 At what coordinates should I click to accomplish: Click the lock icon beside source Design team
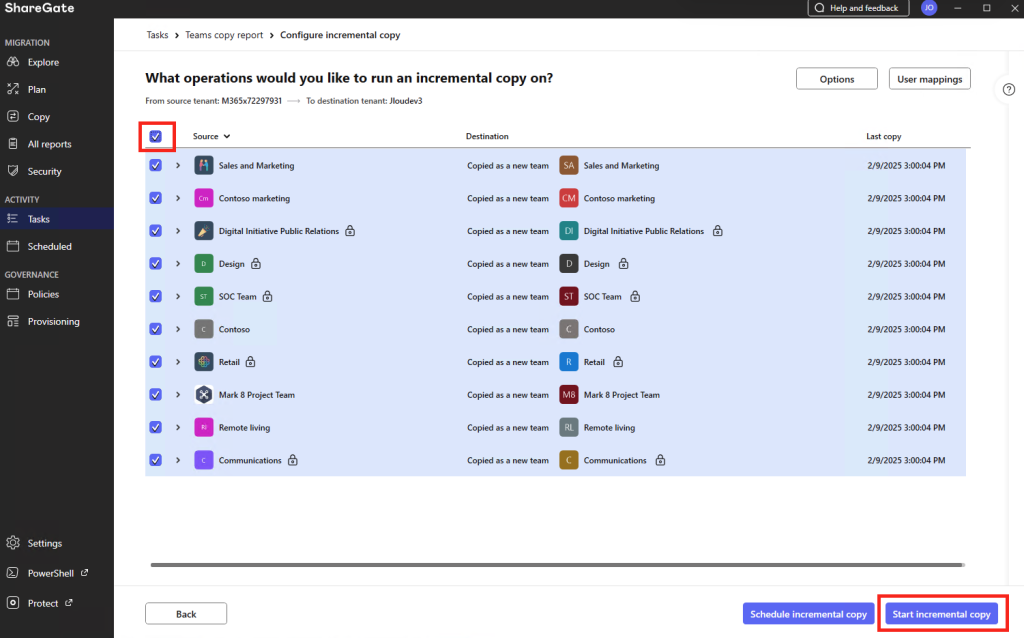(256, 264)
